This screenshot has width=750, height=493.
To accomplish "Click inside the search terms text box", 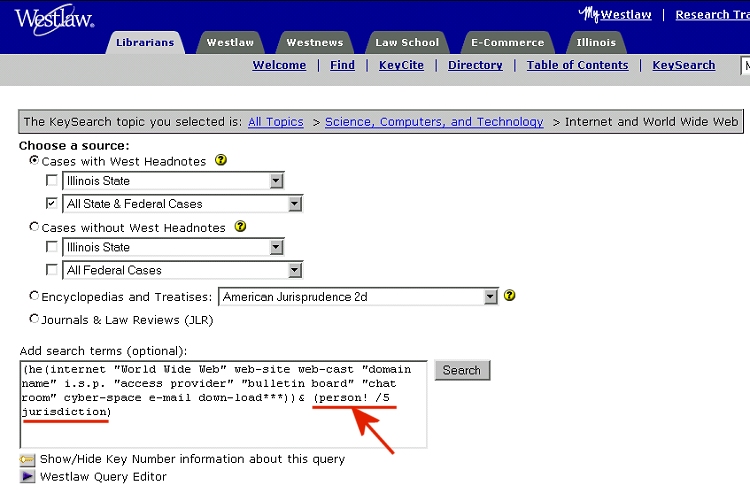I will [x=223, y=405].
